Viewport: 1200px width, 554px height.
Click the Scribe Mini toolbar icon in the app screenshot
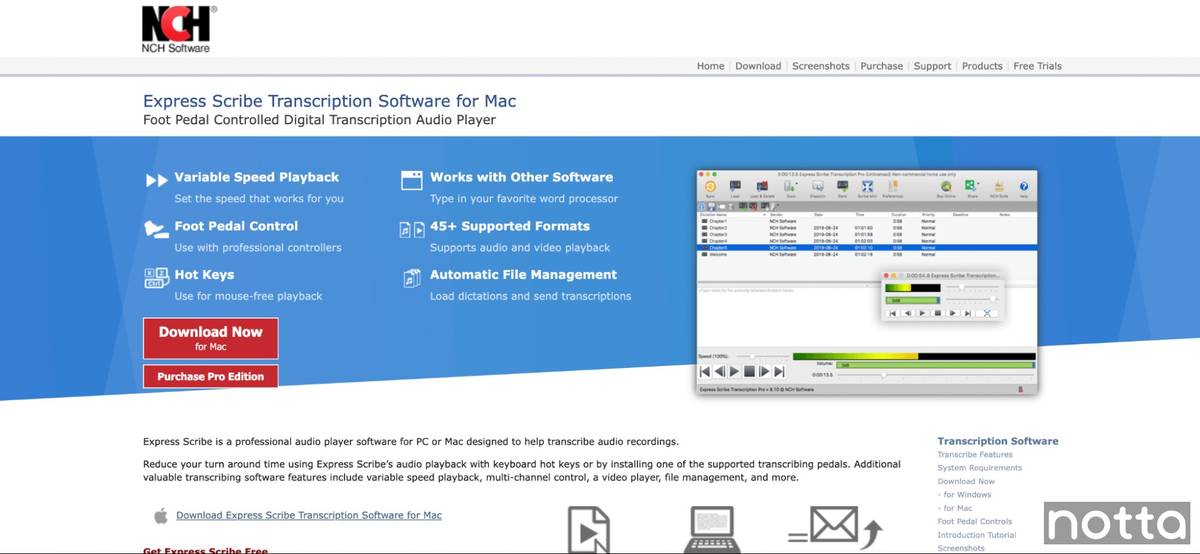point(867,187)
